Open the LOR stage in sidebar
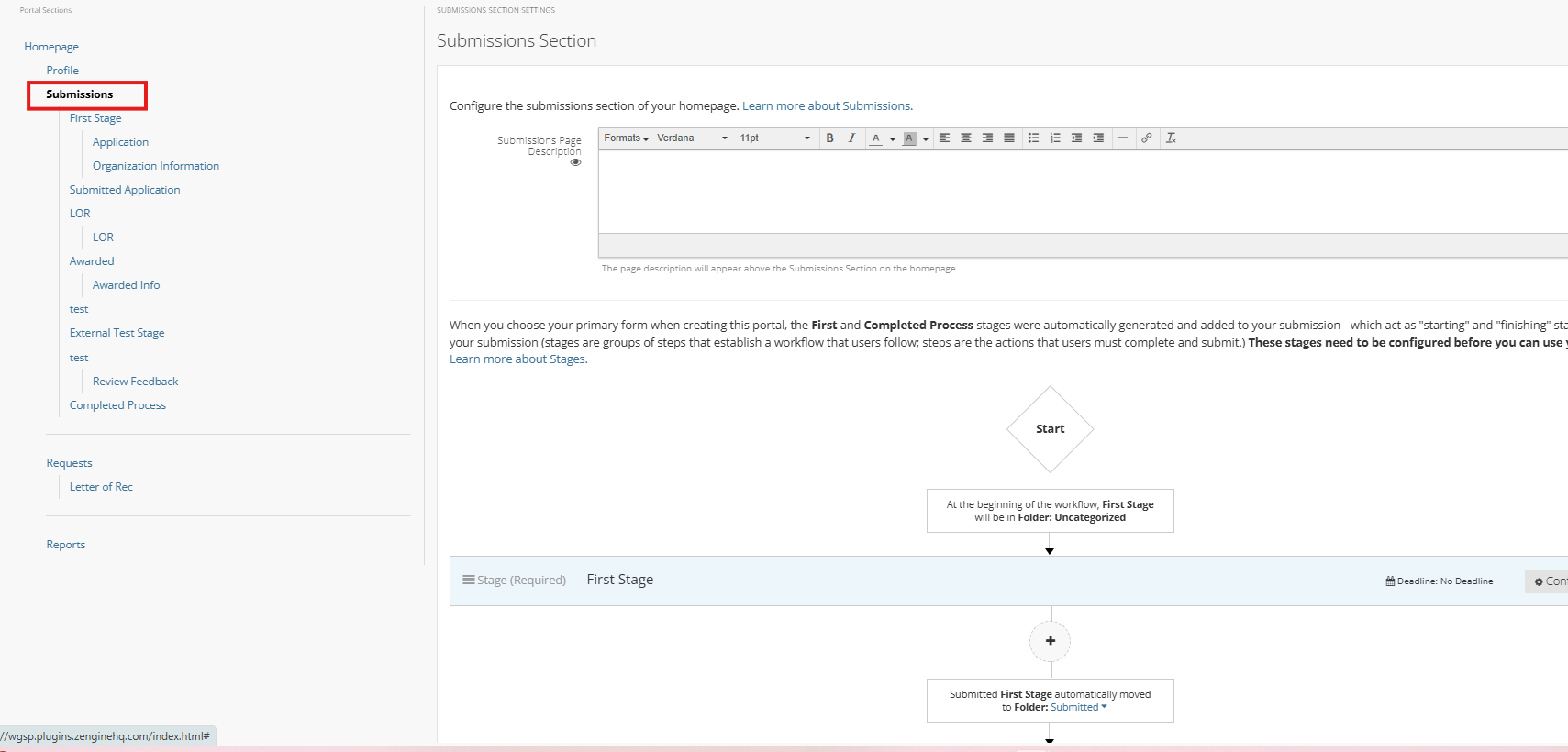 click(80, 214)
